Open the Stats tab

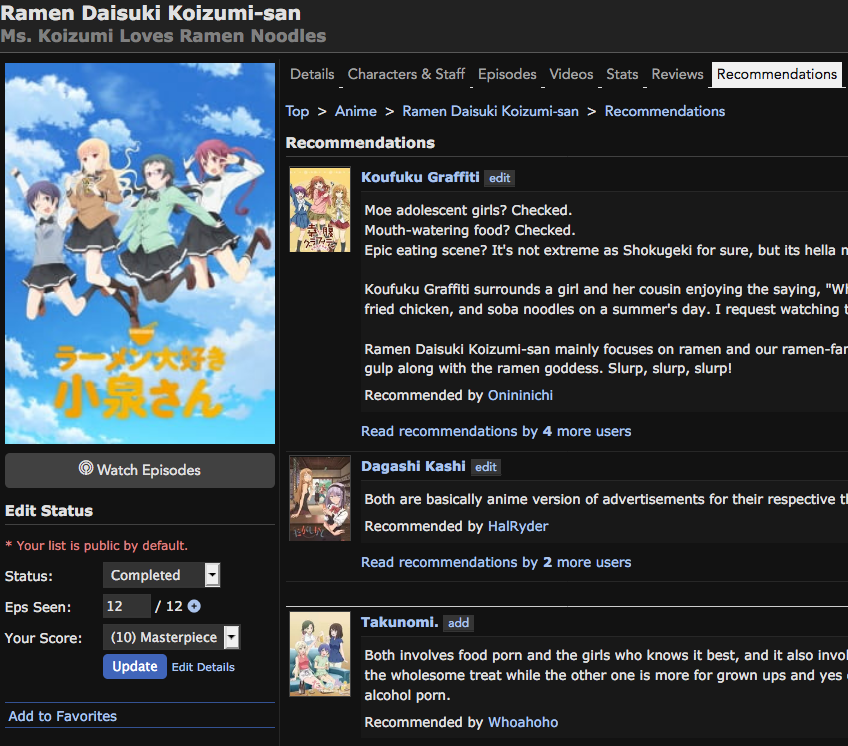tap(622, 74)
